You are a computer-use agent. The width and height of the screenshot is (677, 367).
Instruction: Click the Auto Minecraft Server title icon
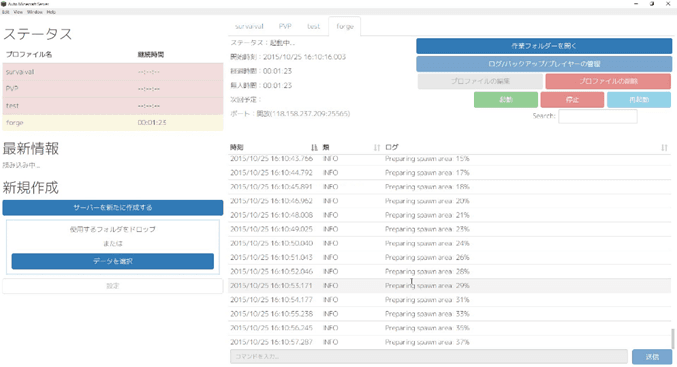[x=3, y=3]
